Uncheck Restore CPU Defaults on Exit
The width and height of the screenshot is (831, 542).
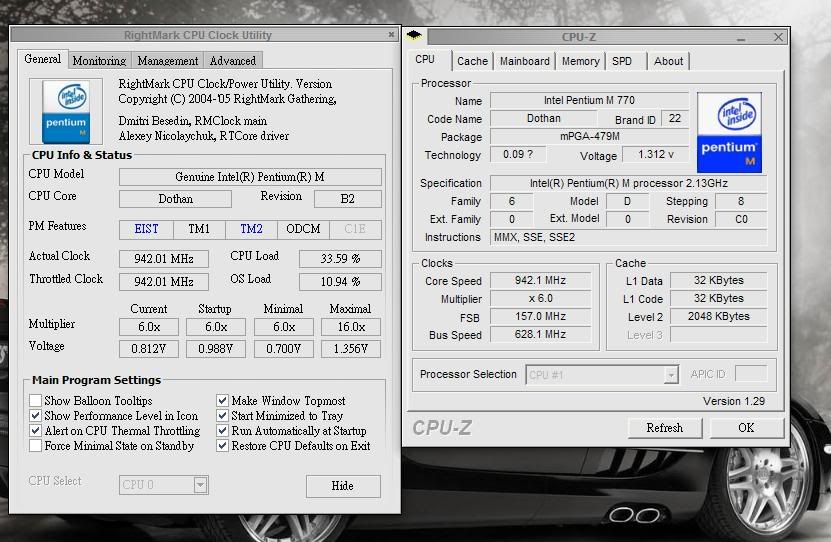(223, 446)
